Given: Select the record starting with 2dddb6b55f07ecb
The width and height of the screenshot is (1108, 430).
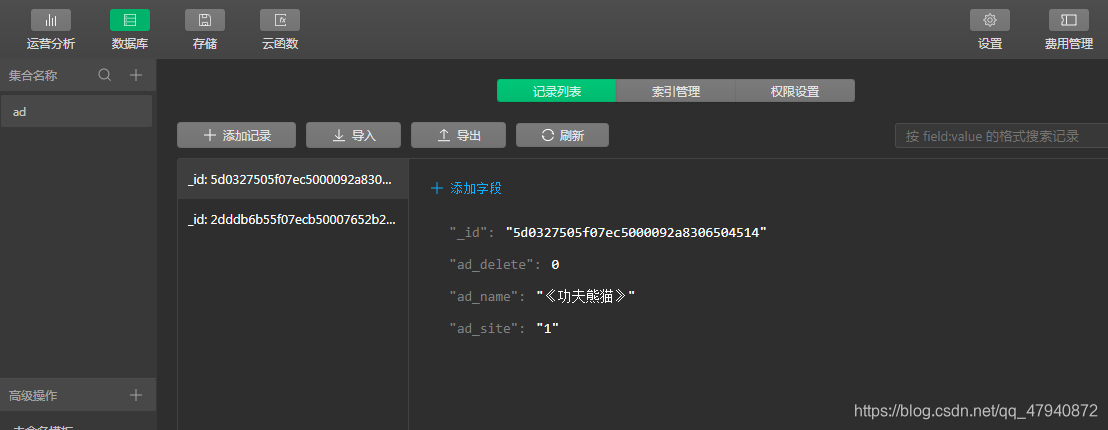Looking at the screenshot, I should 292,219.
